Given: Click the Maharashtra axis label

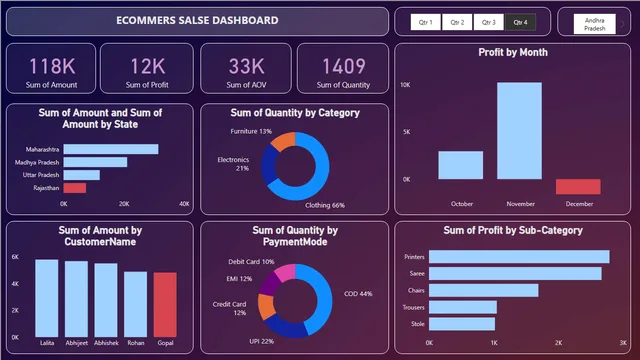Looking at the screenshot, I should 42,149.
